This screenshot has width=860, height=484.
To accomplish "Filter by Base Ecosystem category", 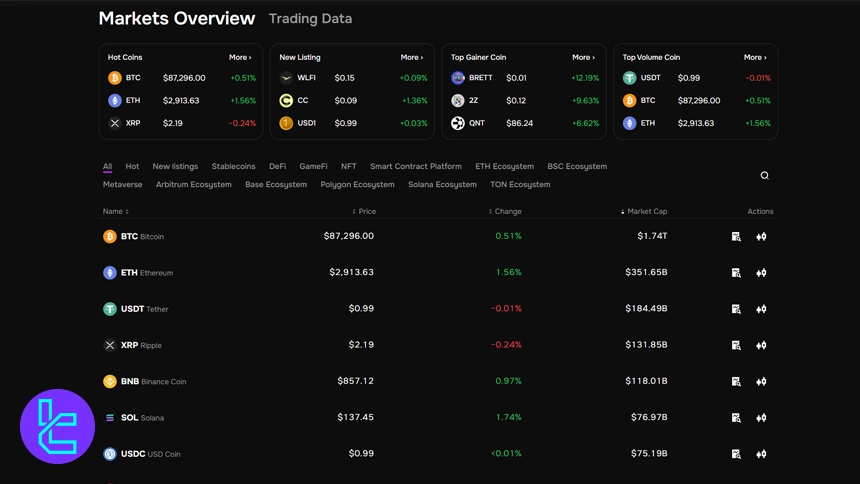I will click(x=276, y=184).
